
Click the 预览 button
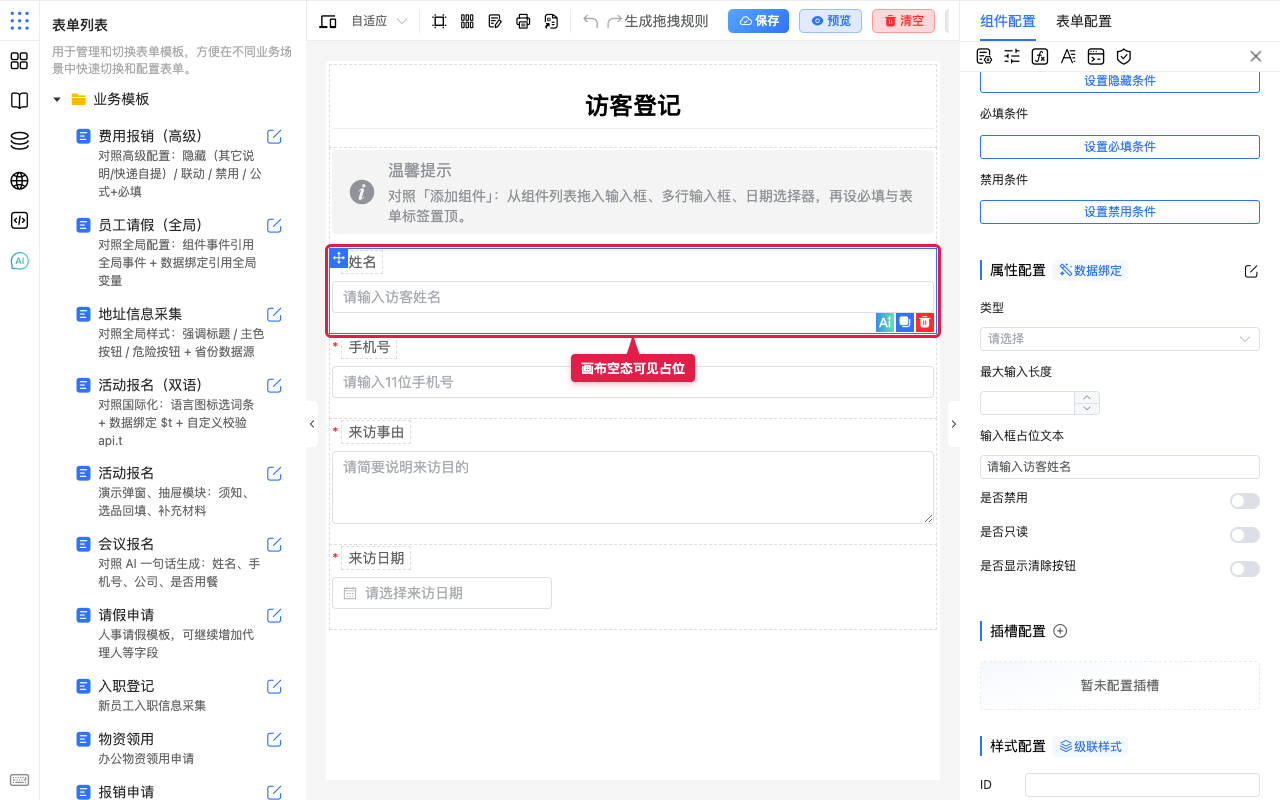pyautogui.click(x=830, y=21)
